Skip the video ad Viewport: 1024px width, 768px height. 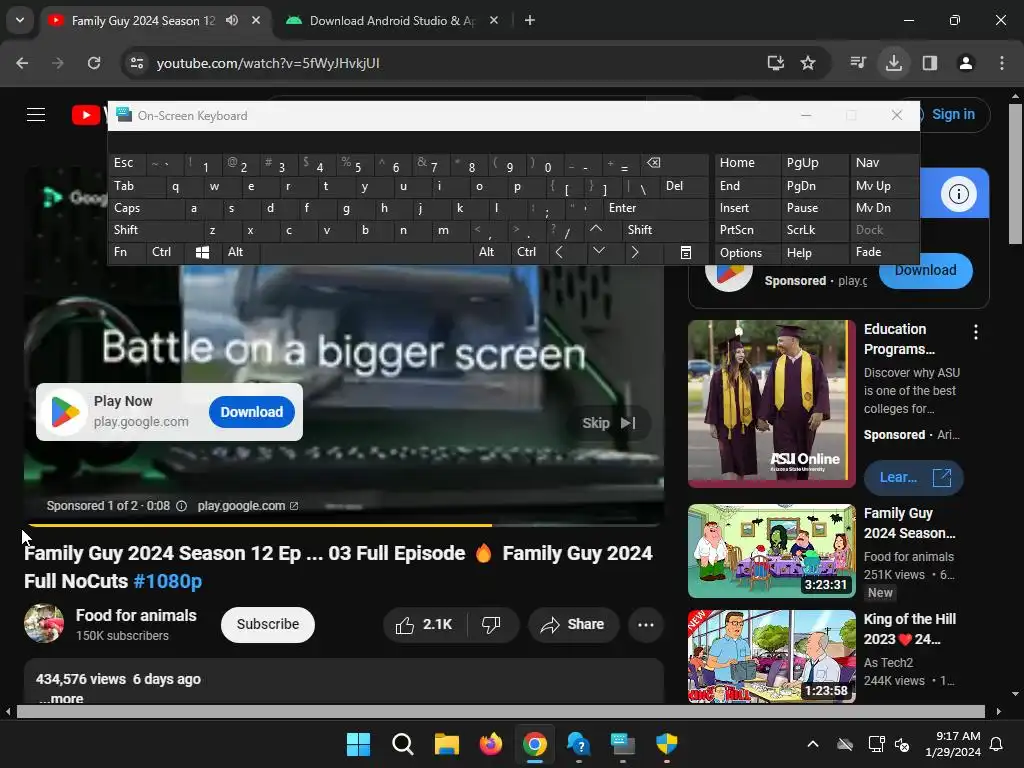pyautogui.click(x=608, y=423)
